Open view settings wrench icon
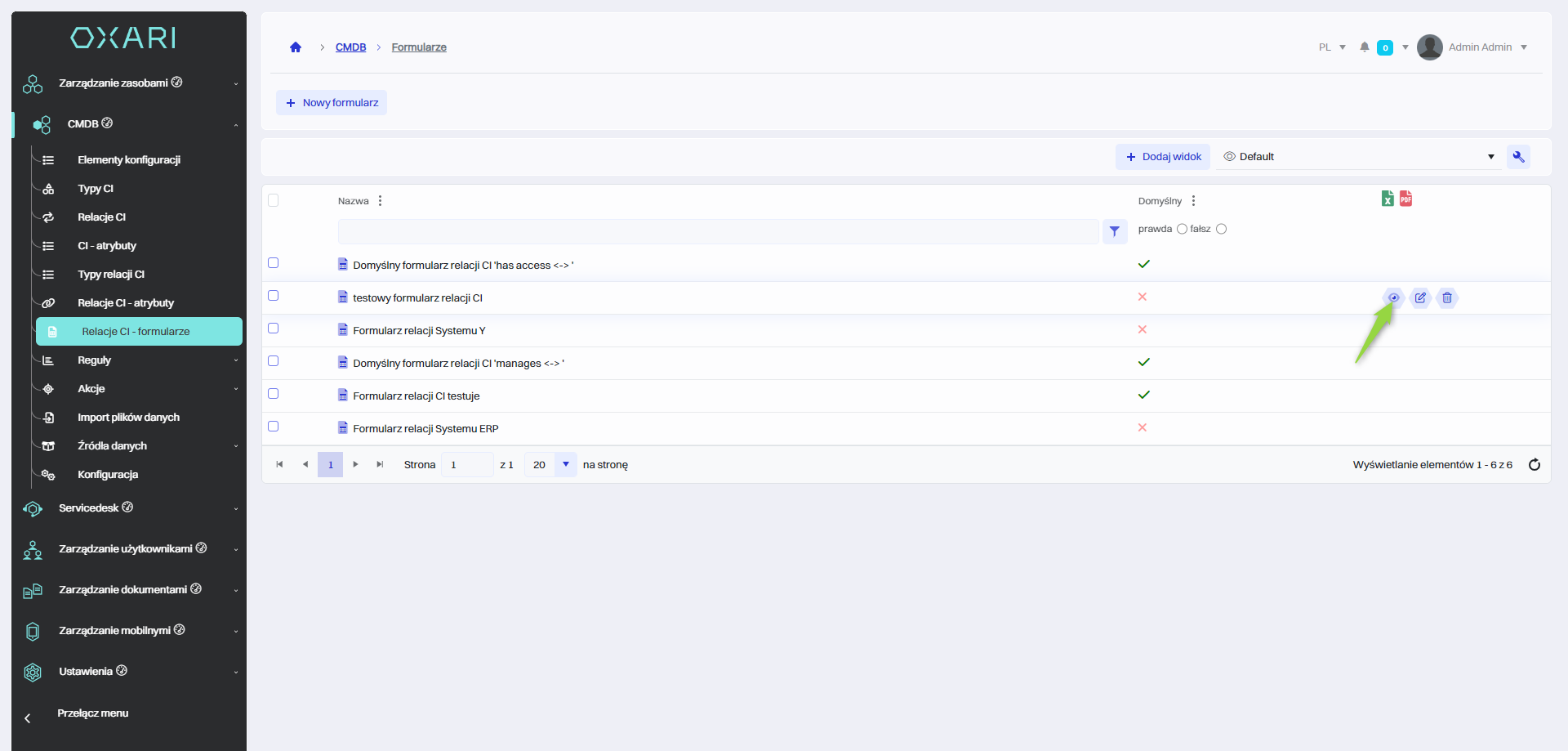 click(1518, 157)
